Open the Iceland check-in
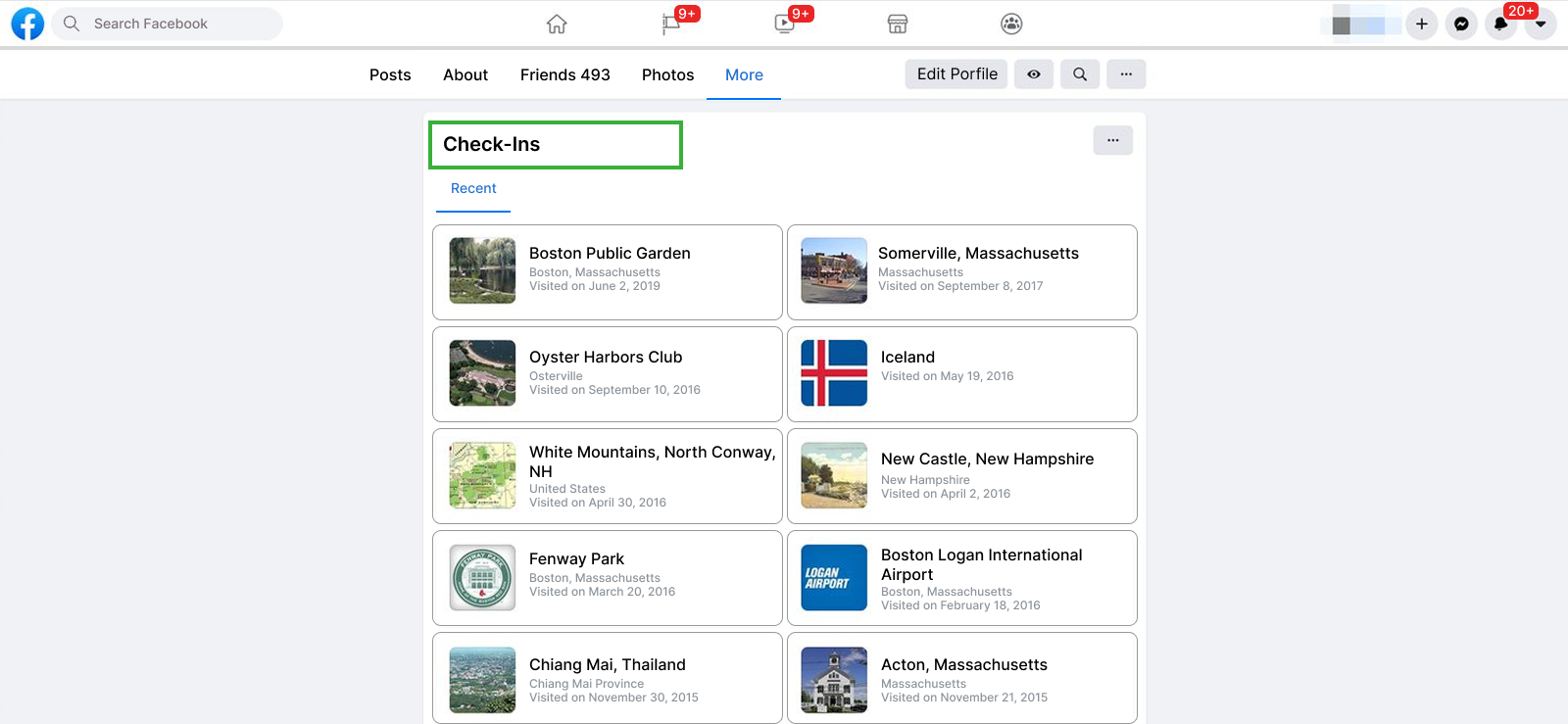The image size is (1568, 724). click(962, 374)
